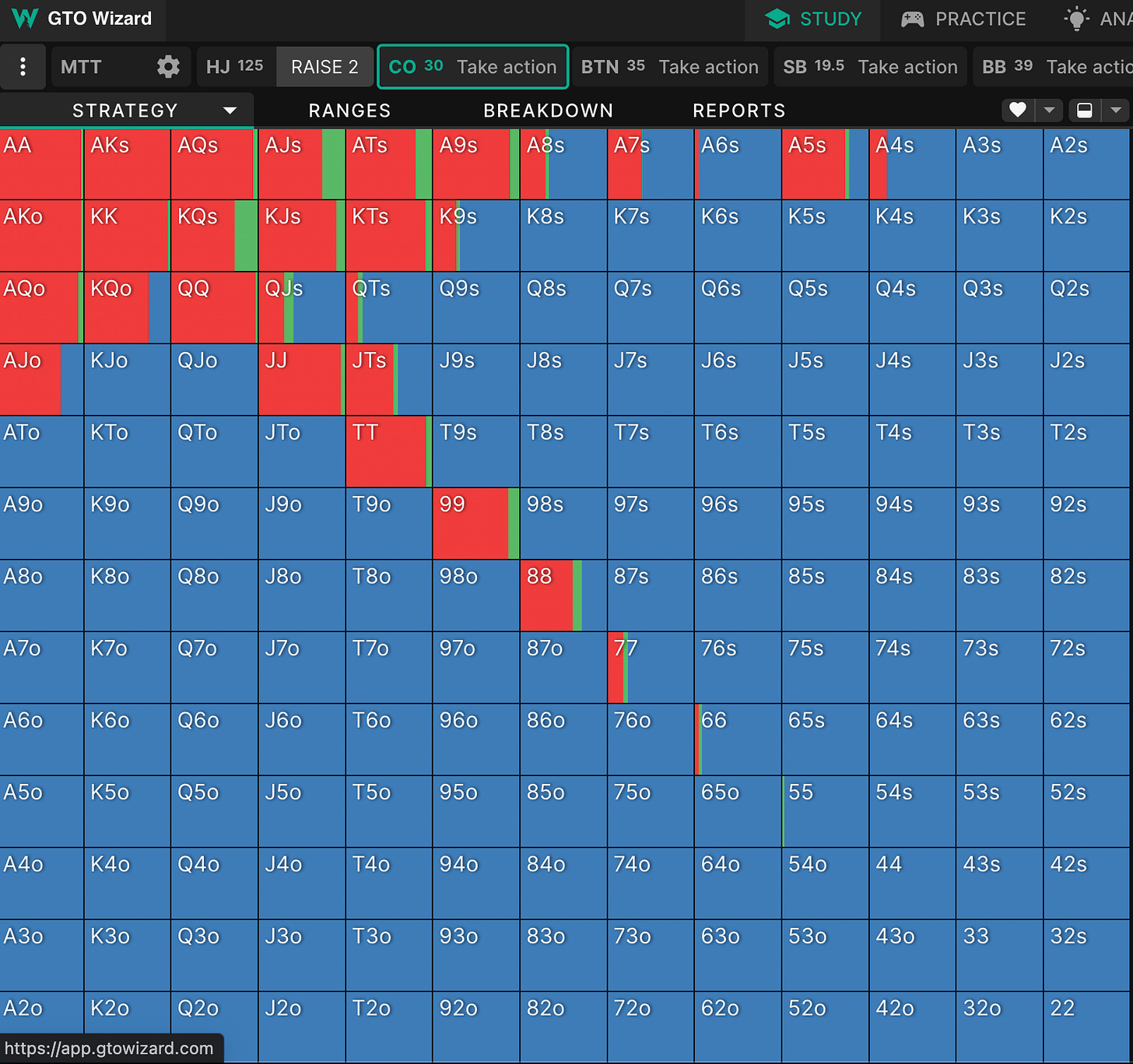Select BB 39 Take action button
The height and width of the screenshot is (1064, 1133).
(x=1053, y=67)
